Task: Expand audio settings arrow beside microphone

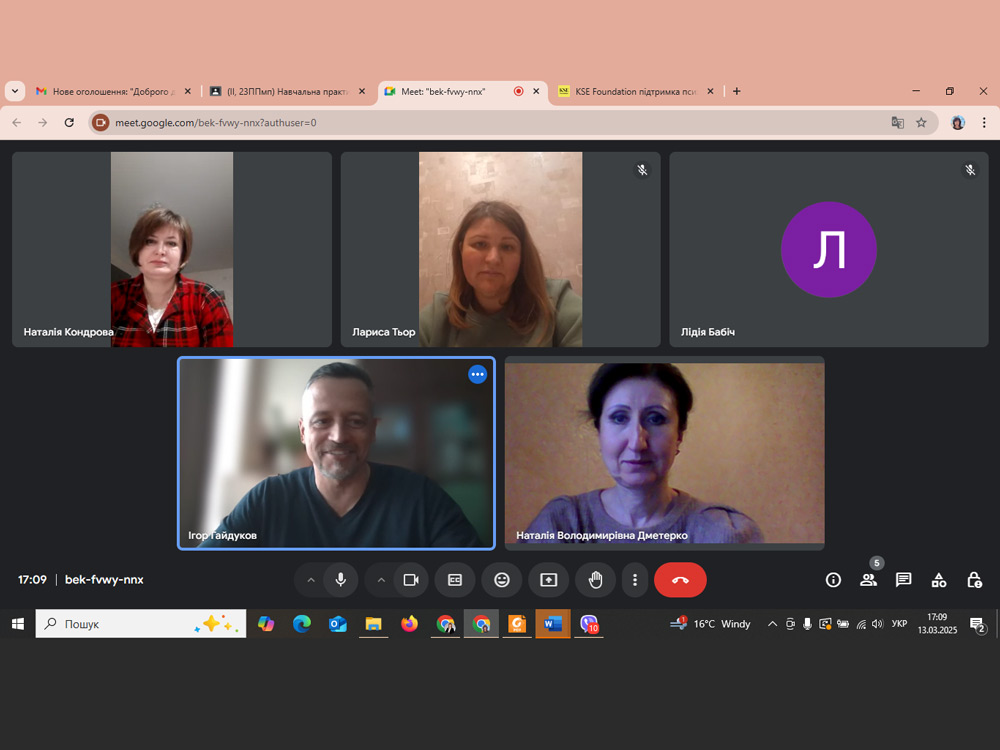Action: pos(311,580)
